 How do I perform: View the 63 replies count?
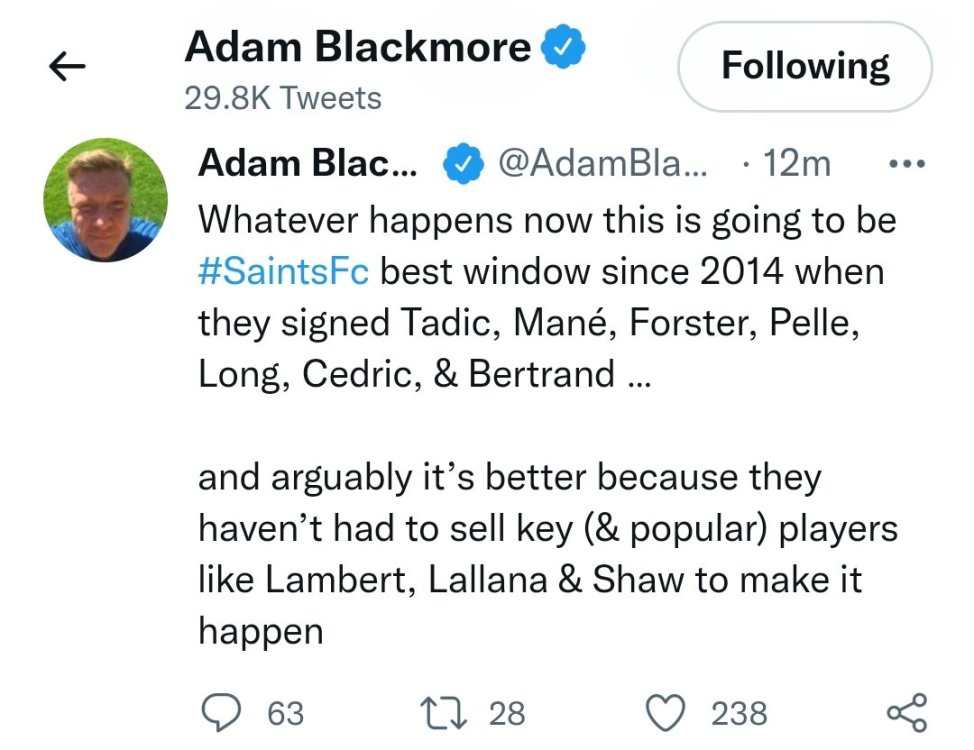[x=285, y=713]
